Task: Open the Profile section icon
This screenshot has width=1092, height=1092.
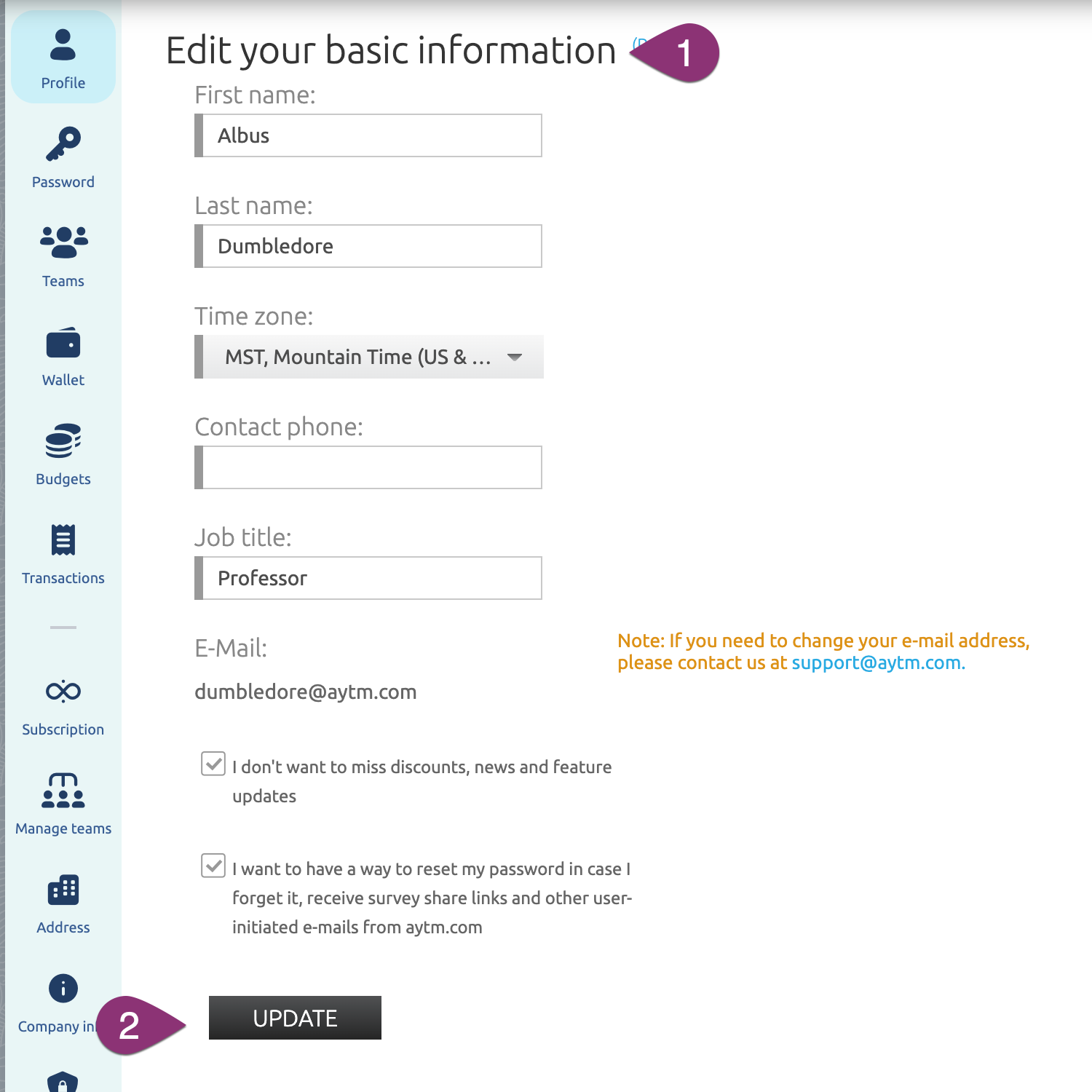Action: [x=63, y=45]
